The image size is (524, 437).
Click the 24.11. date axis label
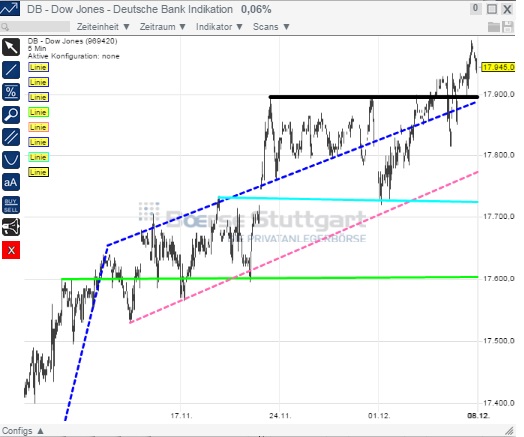coord(280,416)
